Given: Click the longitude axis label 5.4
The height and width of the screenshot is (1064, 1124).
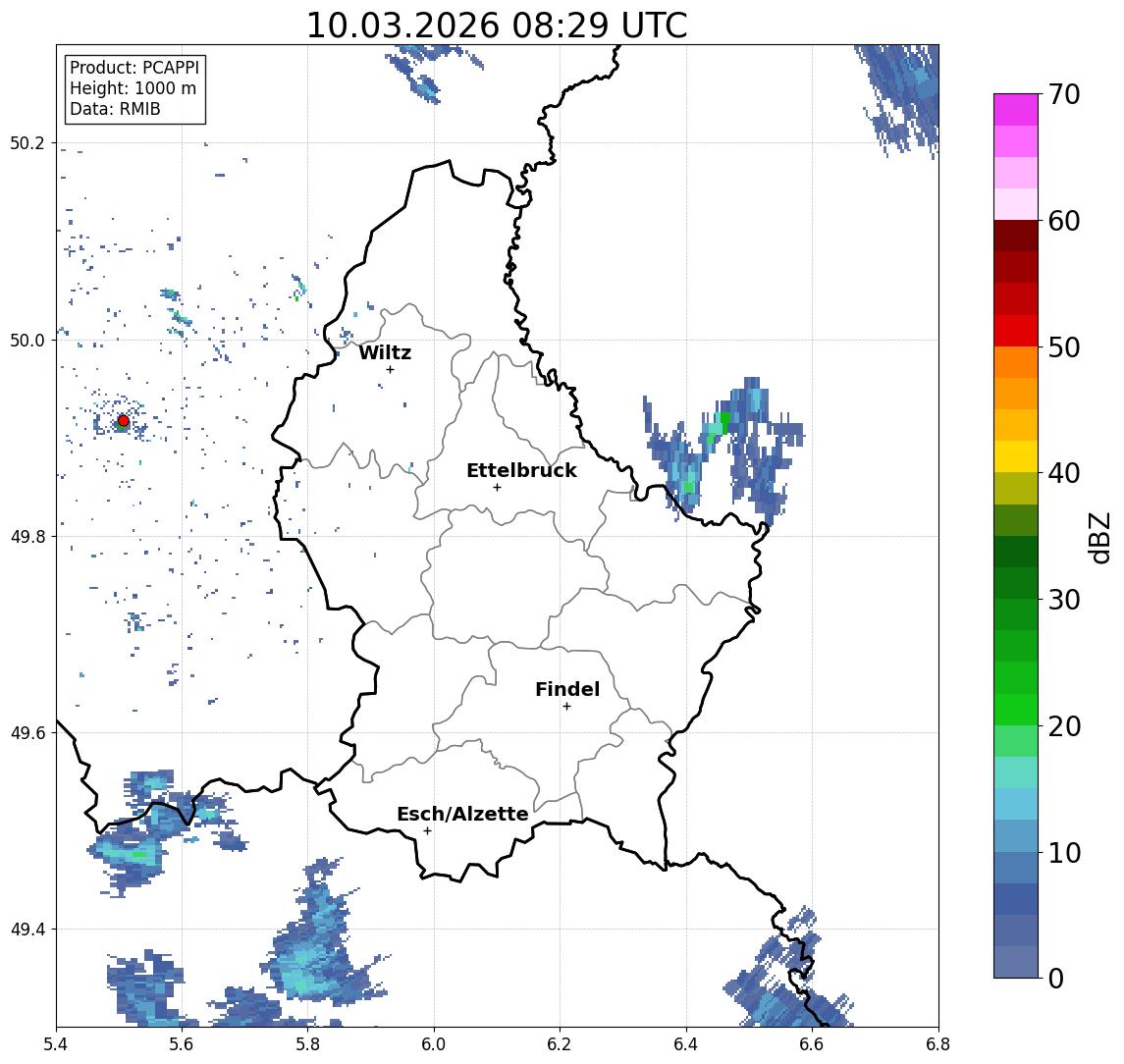Looking at the screenshot, I should click(57, 1044).
